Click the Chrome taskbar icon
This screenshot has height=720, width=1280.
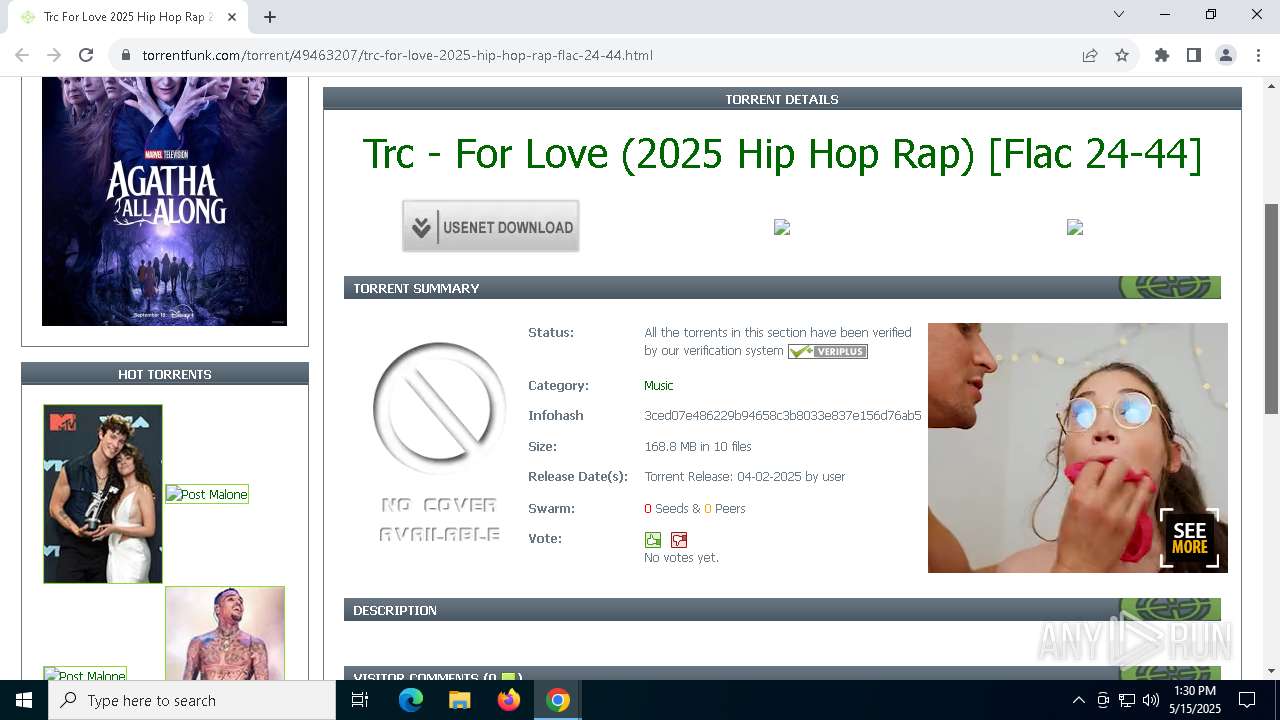coord(558,700)
